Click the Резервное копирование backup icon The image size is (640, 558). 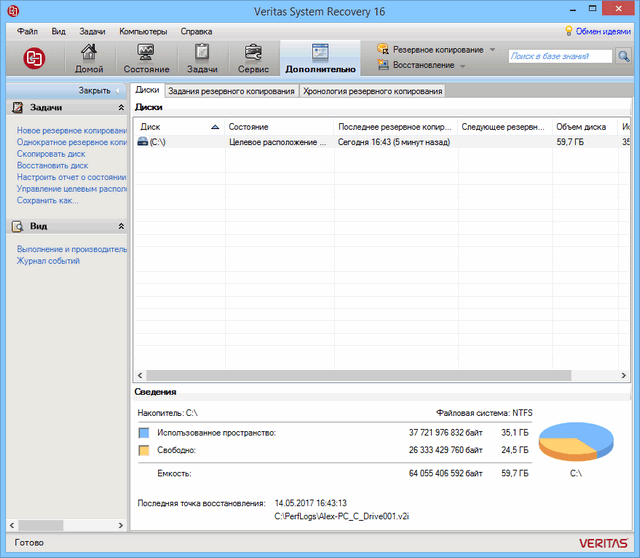point(382,49)
